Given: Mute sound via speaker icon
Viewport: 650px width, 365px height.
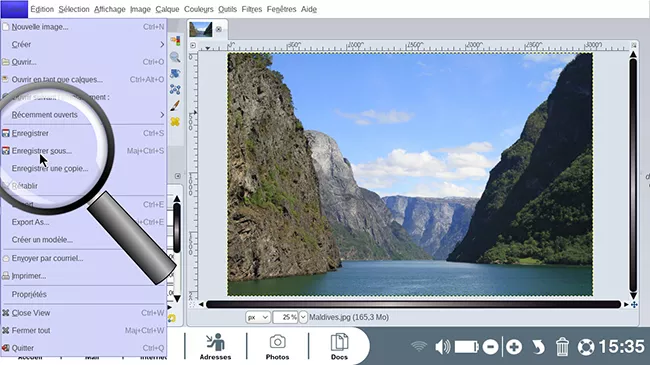Looking at the screenshot, I should [443, 347].
